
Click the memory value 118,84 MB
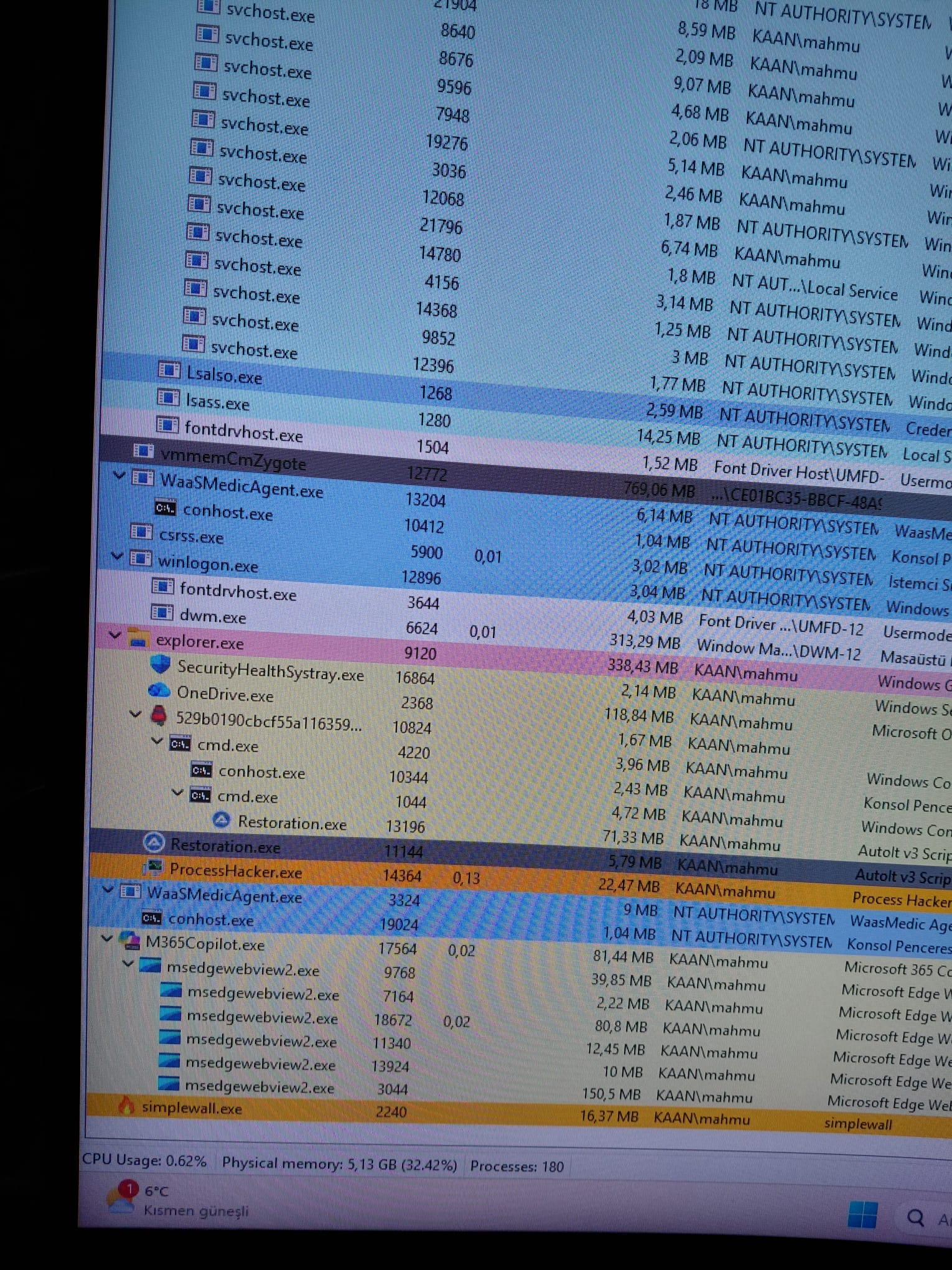(x=639, y=716)
